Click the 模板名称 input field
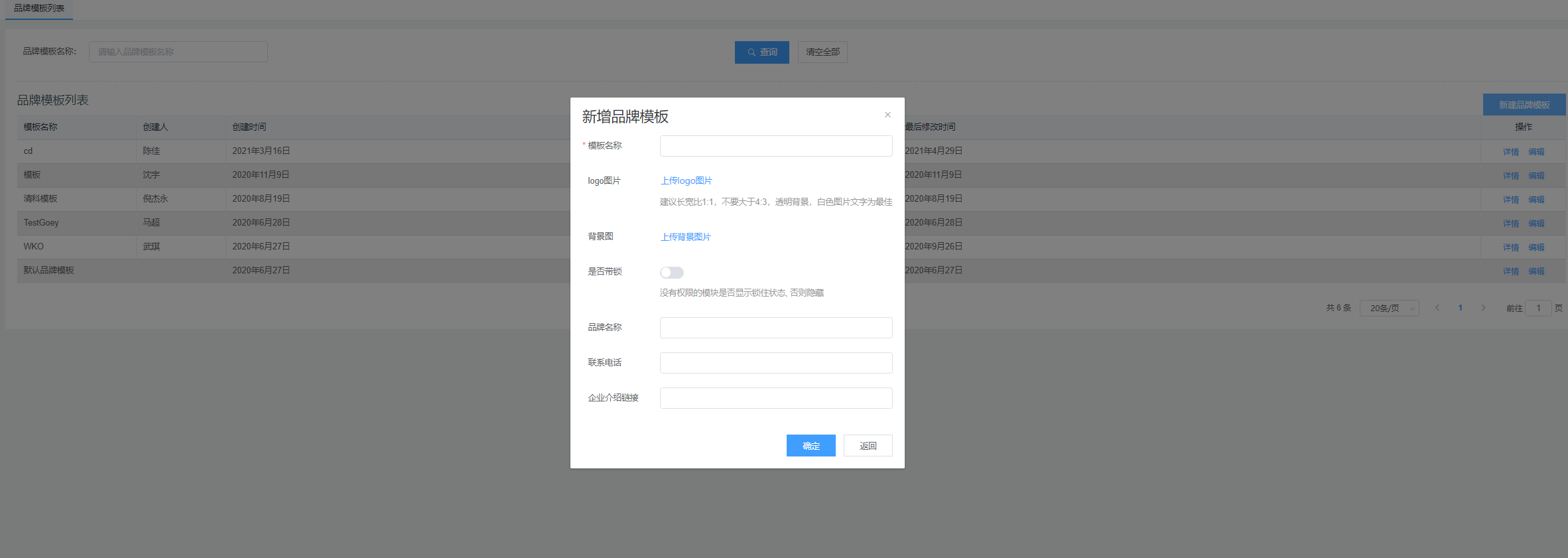 (x=775, y=146)
